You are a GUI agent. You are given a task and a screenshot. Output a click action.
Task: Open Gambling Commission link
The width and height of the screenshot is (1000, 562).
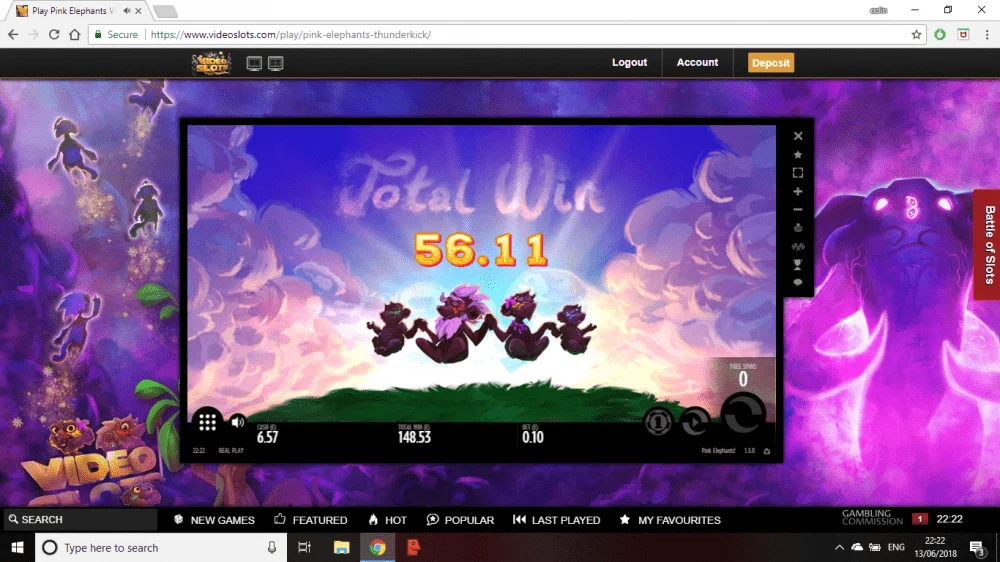[872, 517]
